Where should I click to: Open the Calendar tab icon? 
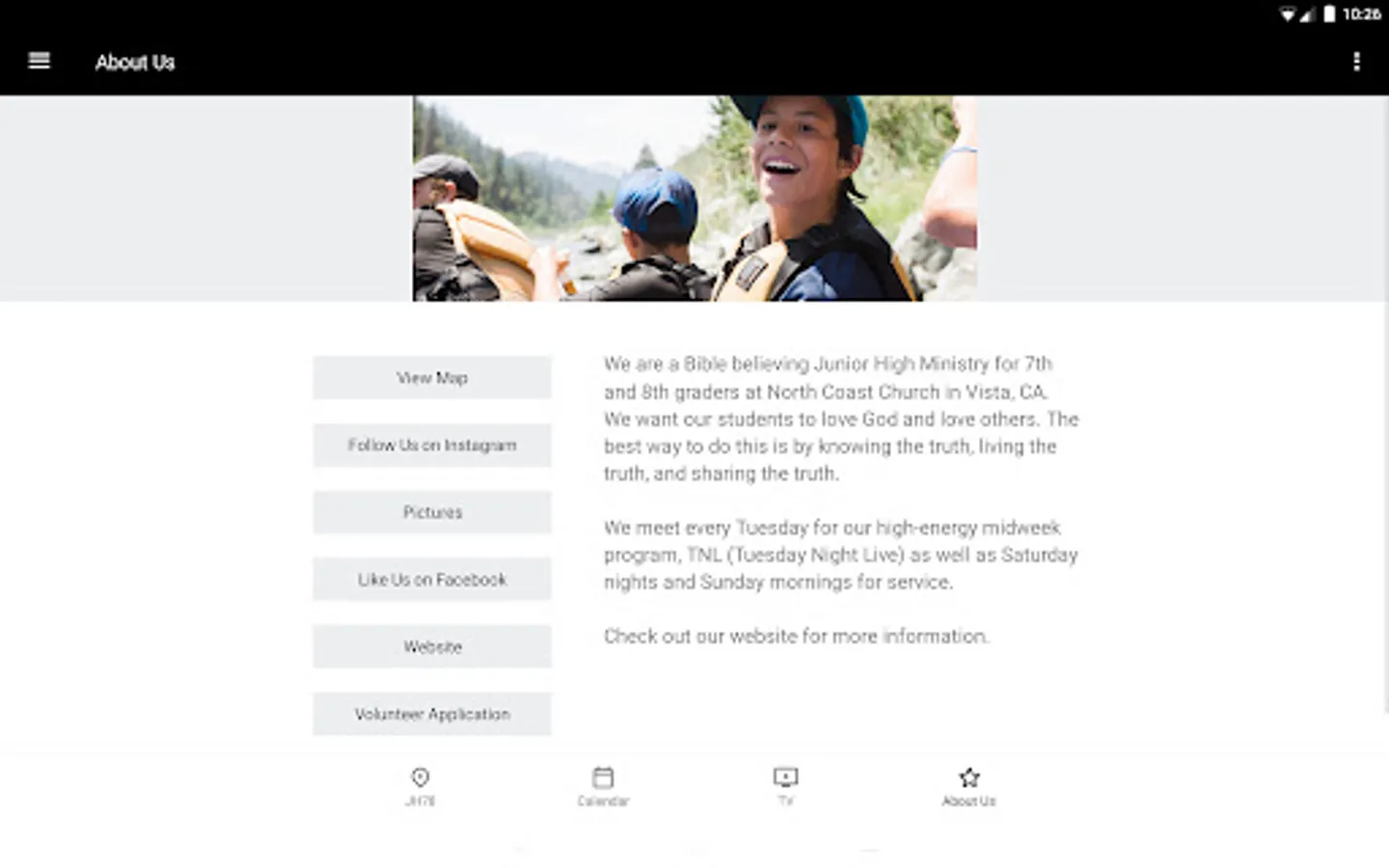[603, 777]
